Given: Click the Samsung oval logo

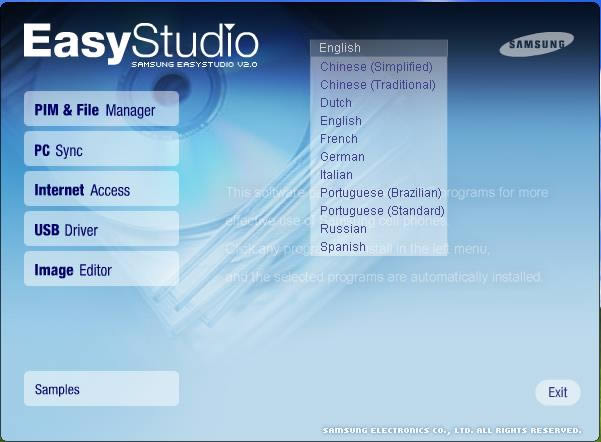Looking at the screenshot, I should coord(537,44).
